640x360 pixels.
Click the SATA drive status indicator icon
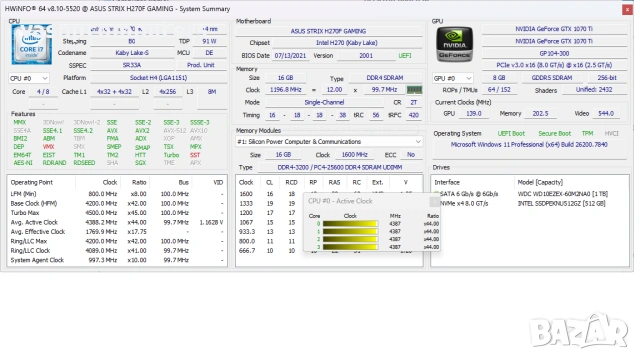(x=436, y=194)
